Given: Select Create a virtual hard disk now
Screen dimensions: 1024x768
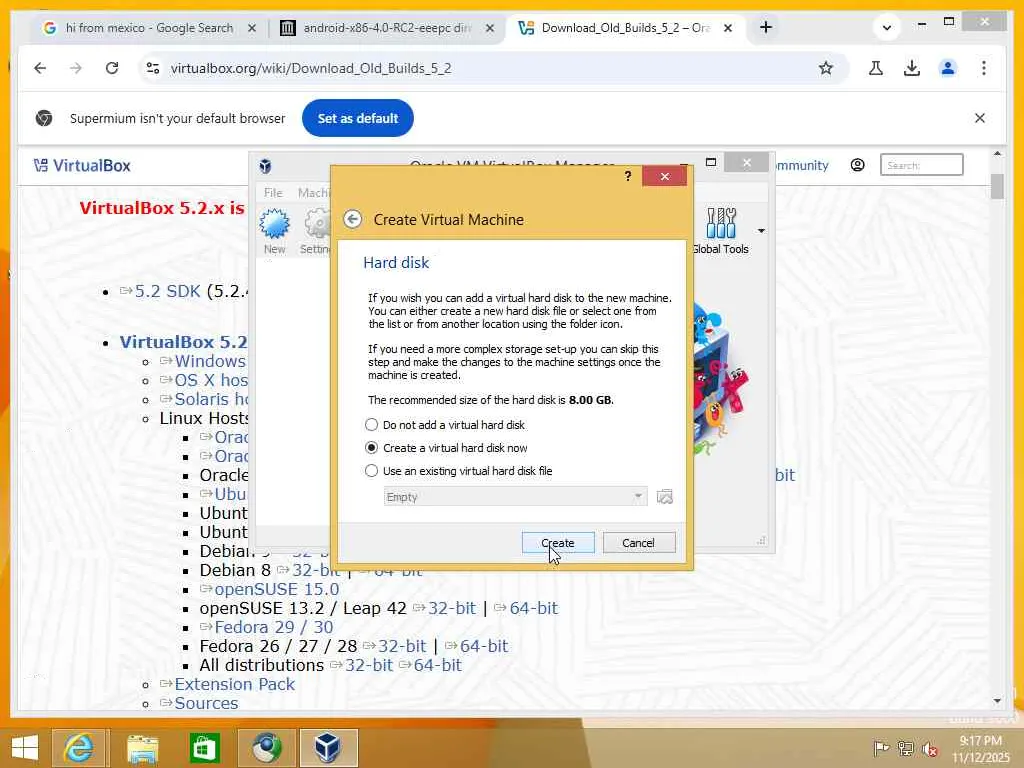Looking at the screenshot, I should 446,448.
